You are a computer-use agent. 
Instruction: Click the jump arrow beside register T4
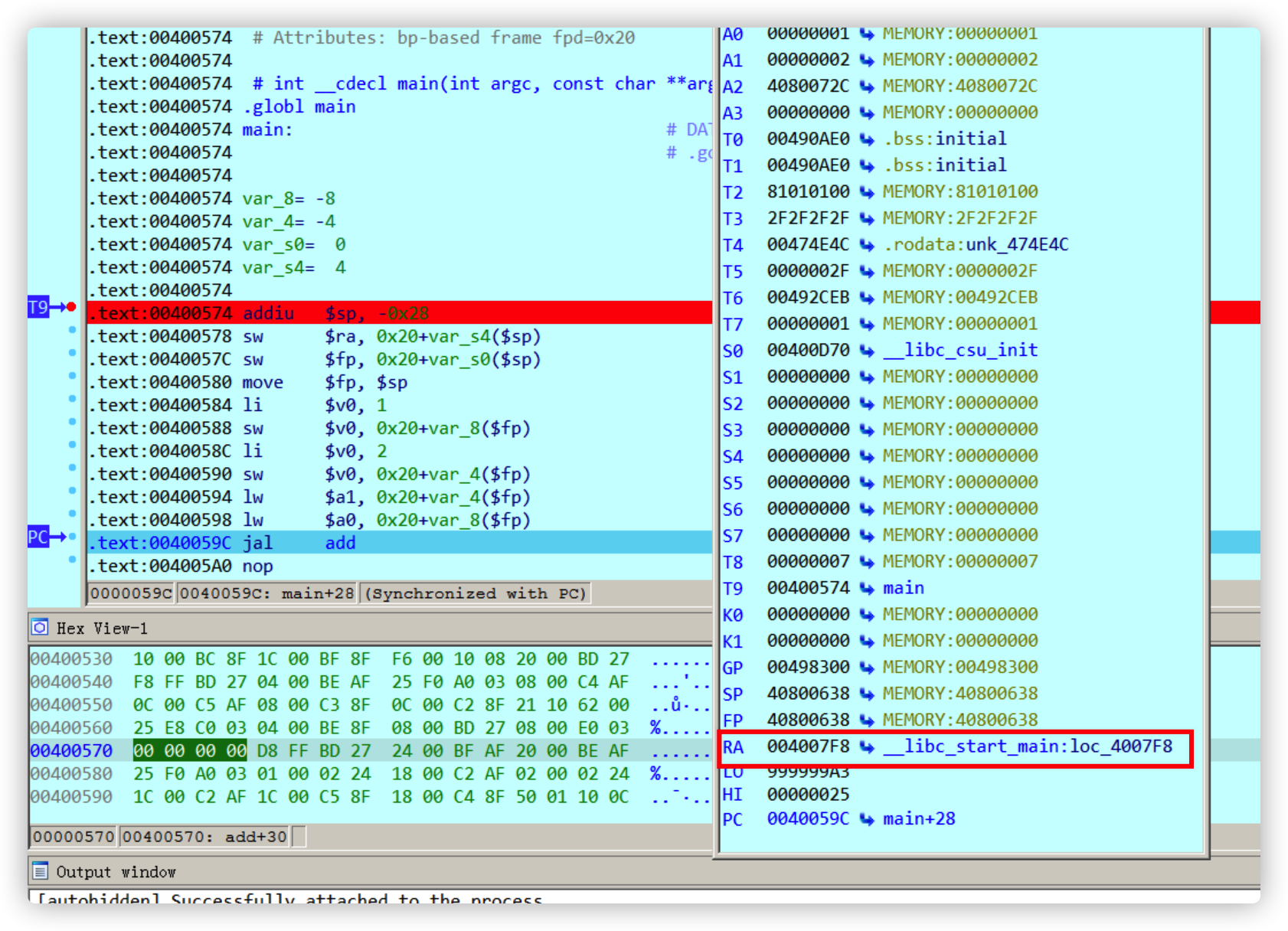866,245
